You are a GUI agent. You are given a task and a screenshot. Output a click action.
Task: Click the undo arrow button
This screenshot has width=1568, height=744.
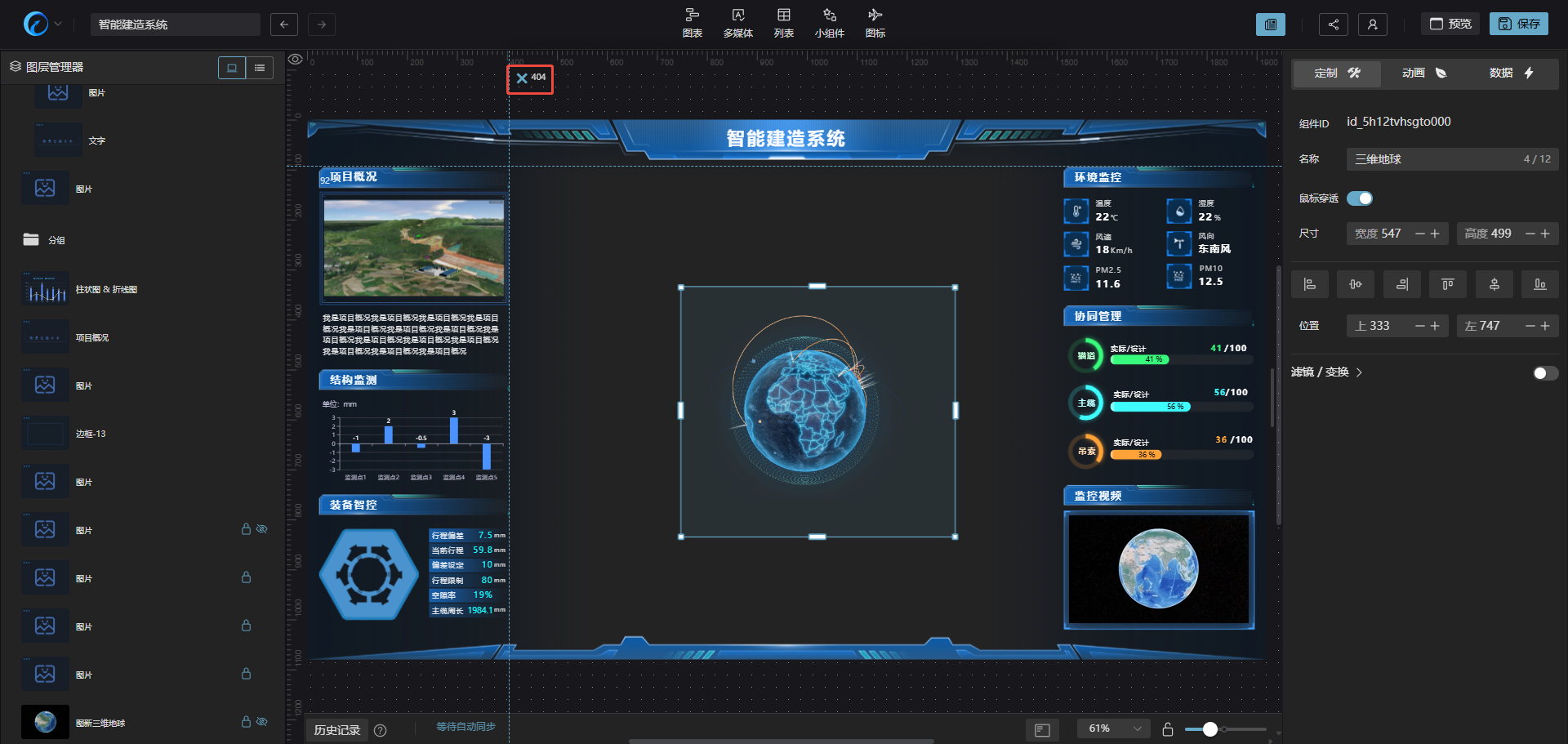coord(283,25)
